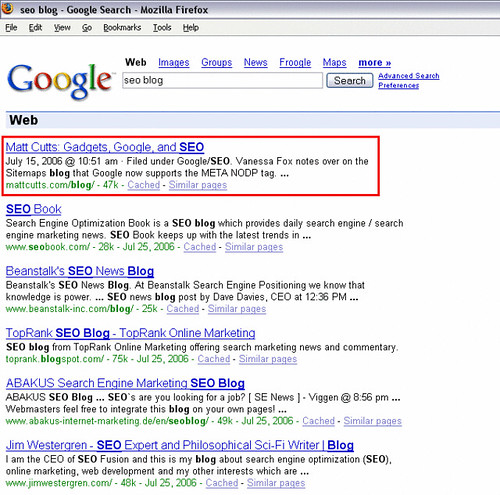Switch to News search

[255, 63]
